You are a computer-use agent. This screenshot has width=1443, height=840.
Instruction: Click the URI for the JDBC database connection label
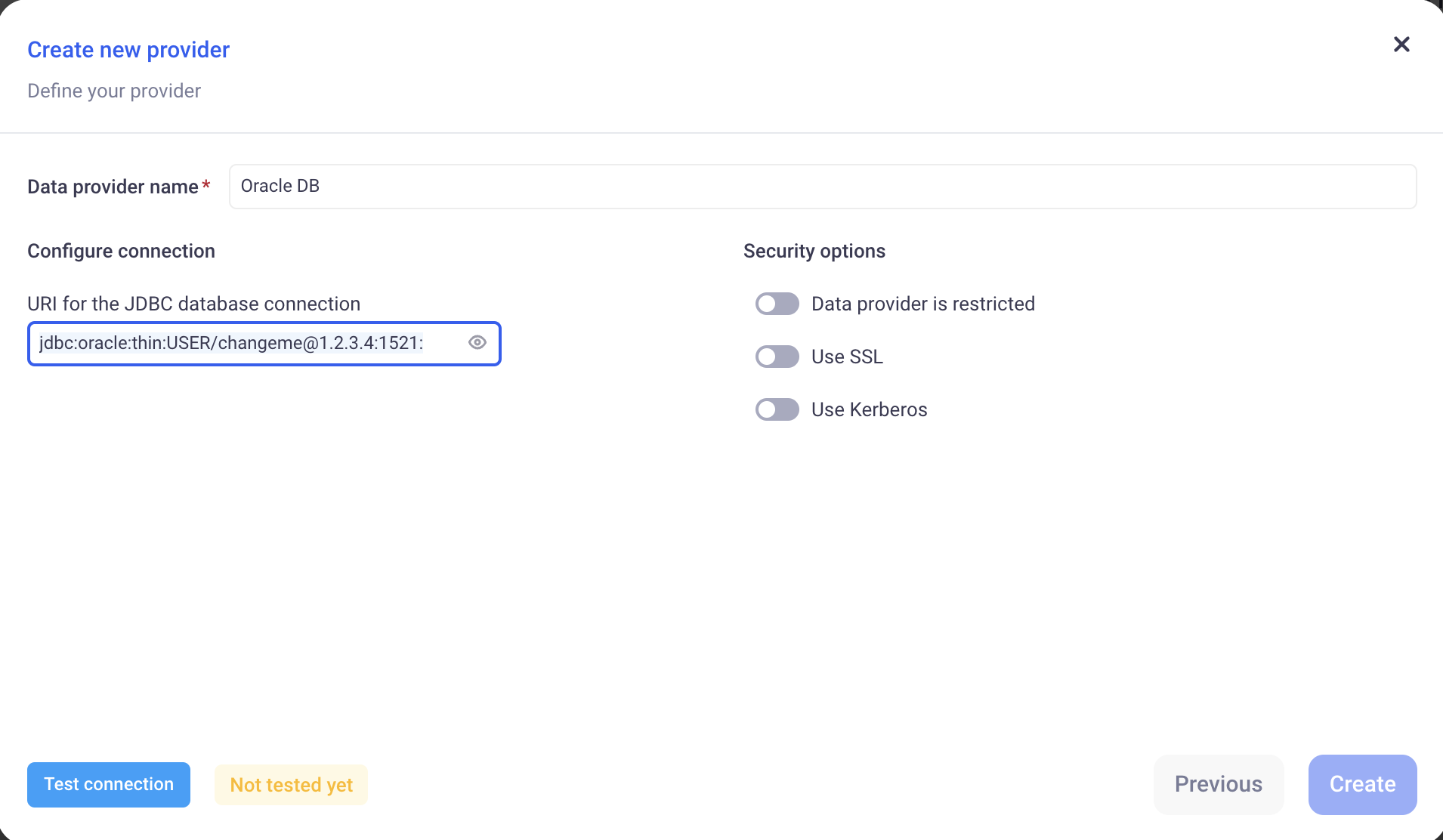tap(193, 304)
